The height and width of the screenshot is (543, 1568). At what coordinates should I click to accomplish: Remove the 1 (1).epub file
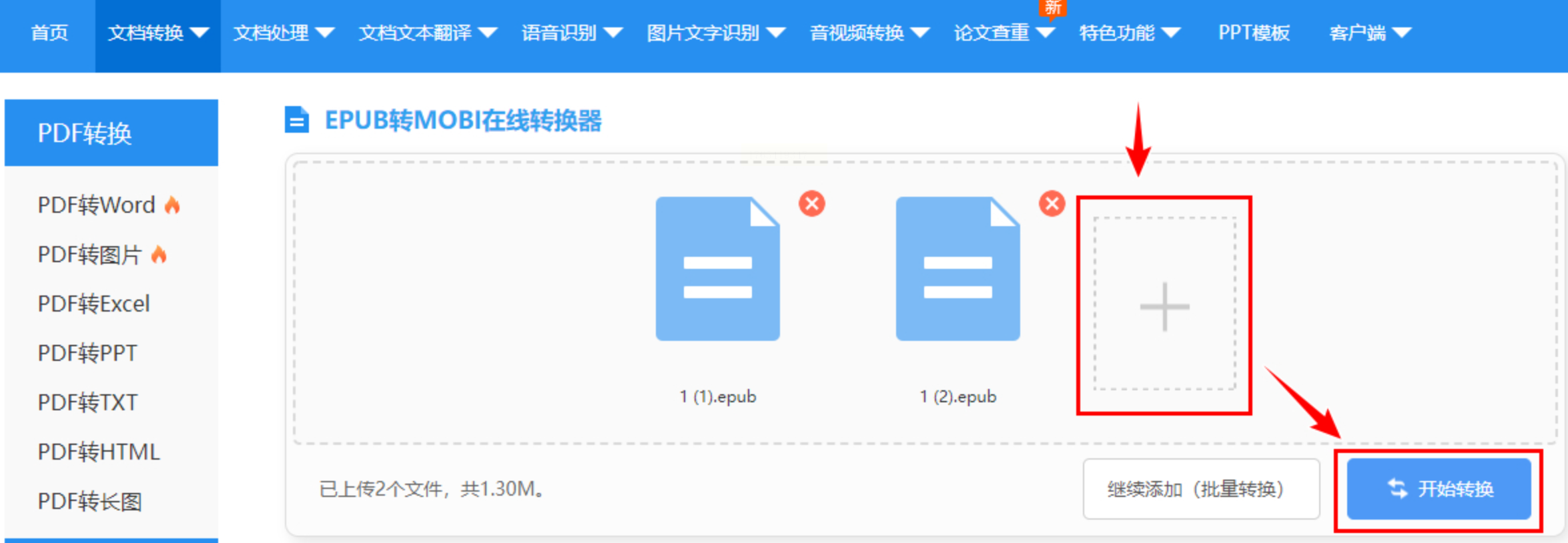click(811, 203)
